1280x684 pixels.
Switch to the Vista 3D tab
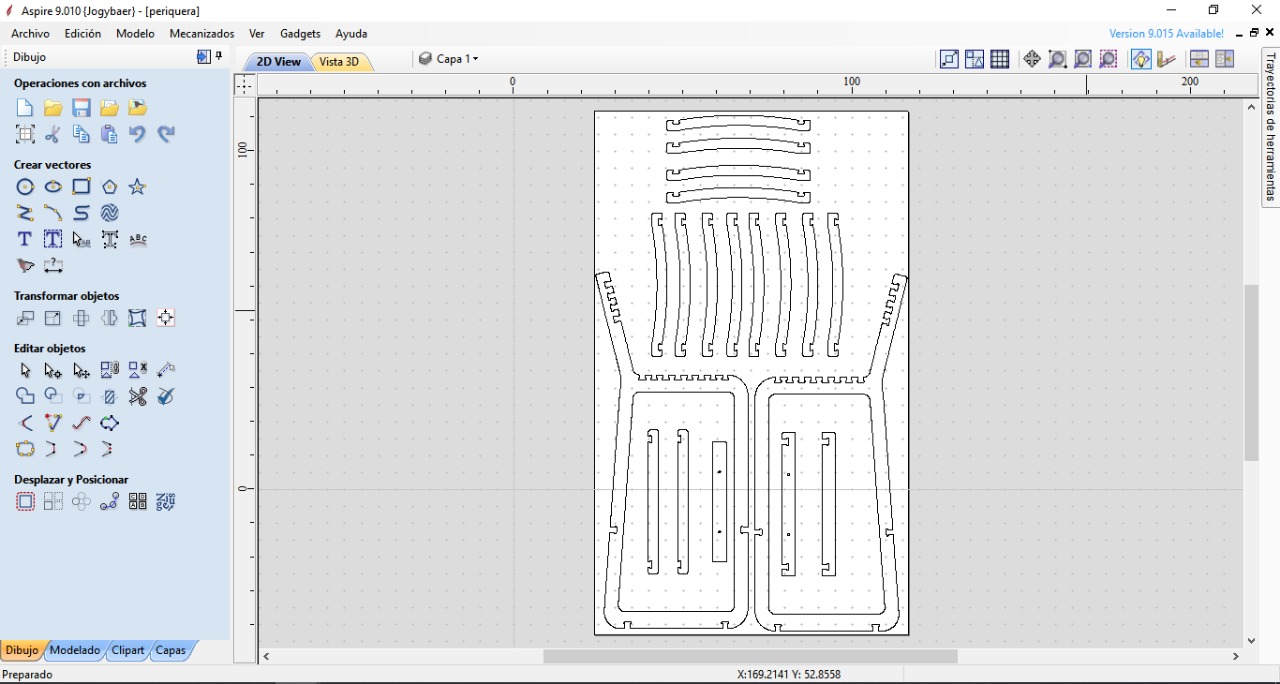coord(340,62)
